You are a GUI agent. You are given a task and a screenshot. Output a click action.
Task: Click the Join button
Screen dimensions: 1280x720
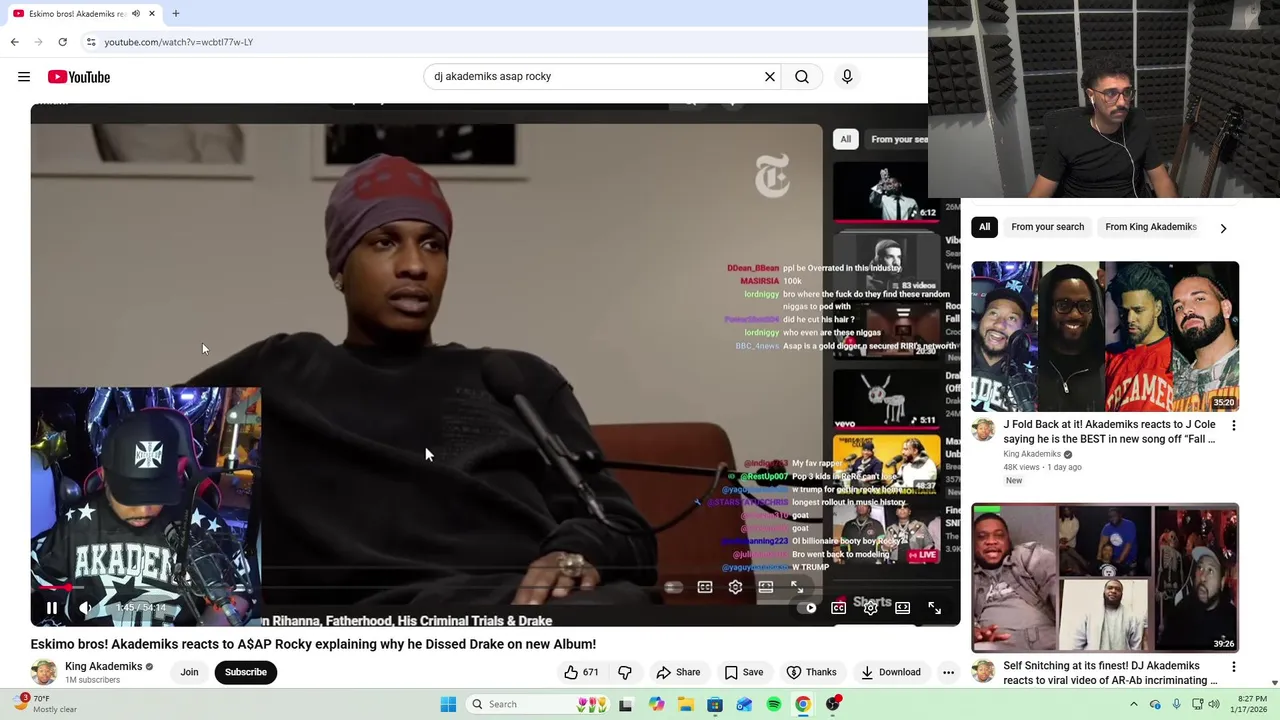189,672
